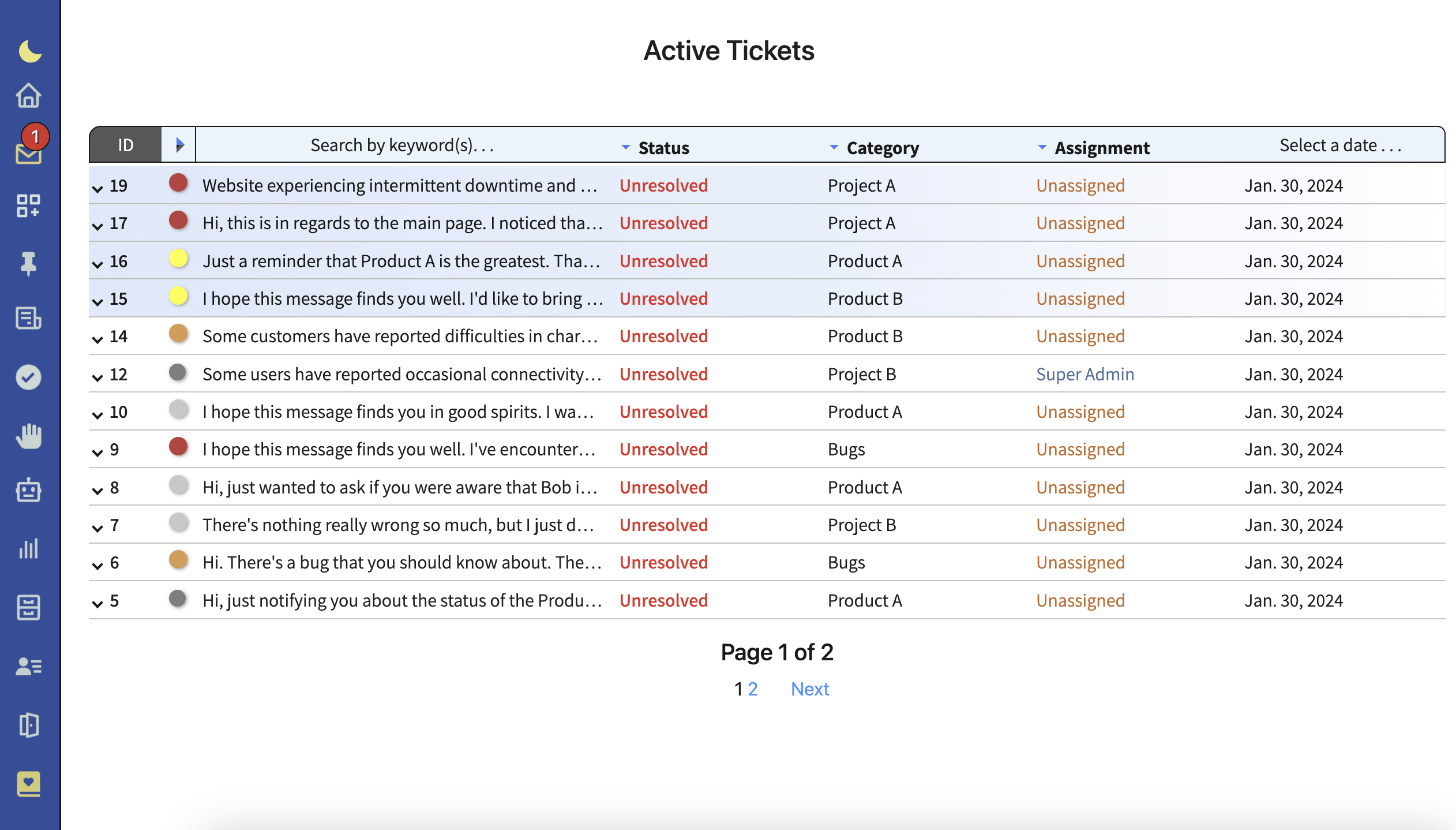Click the raised hand icon in sidebar
This screenshot has width=1456, height=830.
click(x=28, y=436)
